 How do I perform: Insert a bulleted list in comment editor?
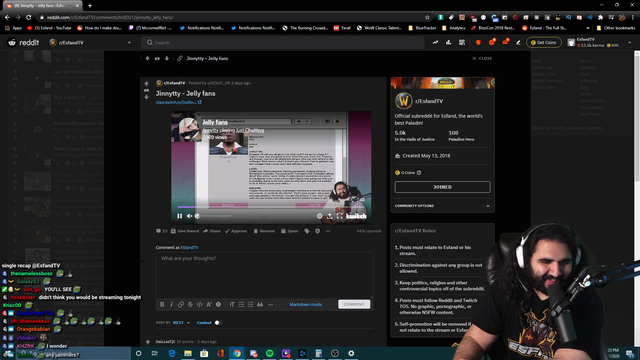(241, 304)
